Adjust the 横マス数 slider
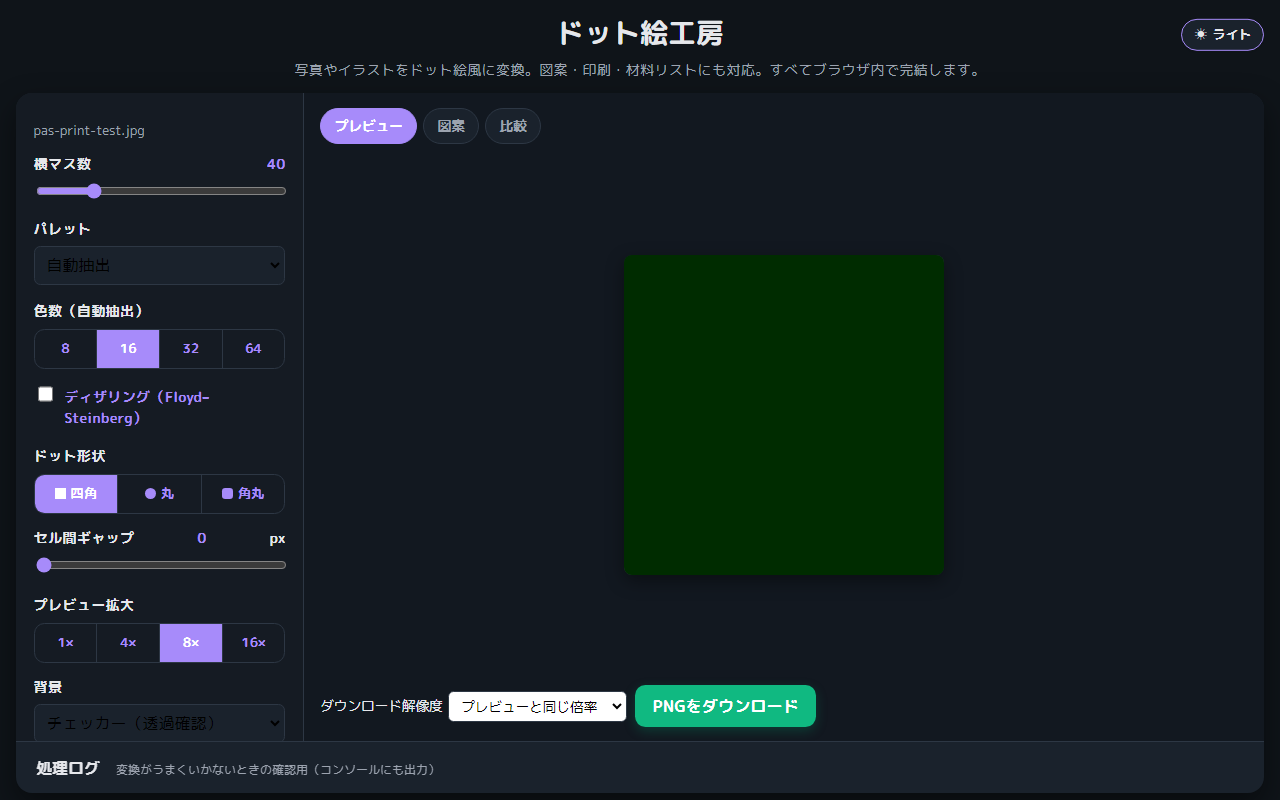The image size is (1280, 800). [x=160, y=191]
